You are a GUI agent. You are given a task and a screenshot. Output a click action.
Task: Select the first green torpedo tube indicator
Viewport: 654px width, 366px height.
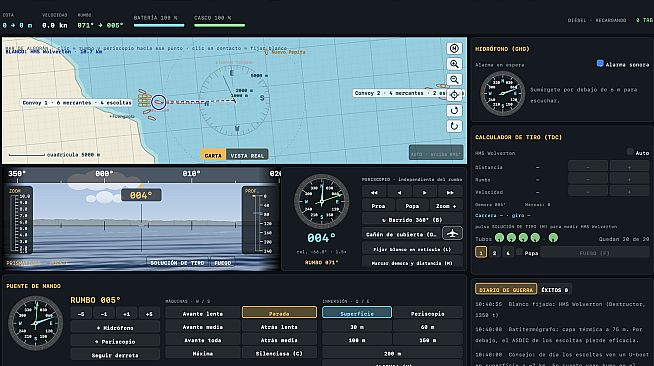(x=499, y=238)
